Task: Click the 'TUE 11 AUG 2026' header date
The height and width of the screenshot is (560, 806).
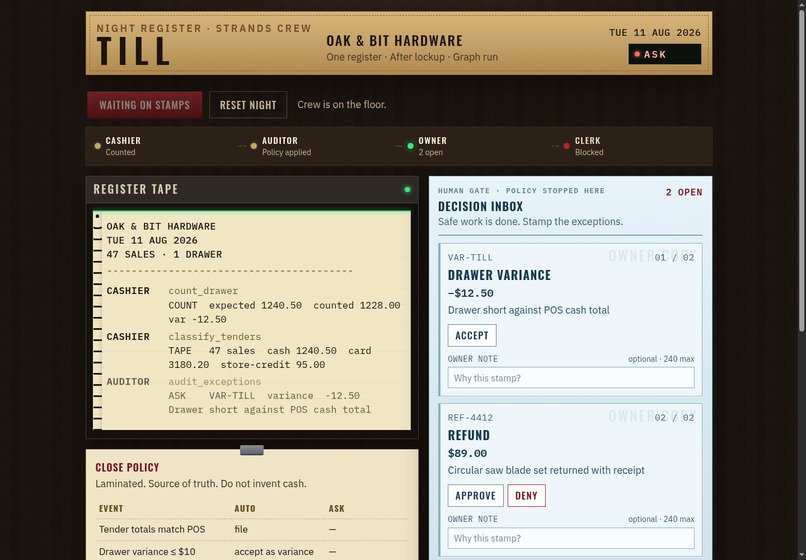Action: (x=654, y=32)
